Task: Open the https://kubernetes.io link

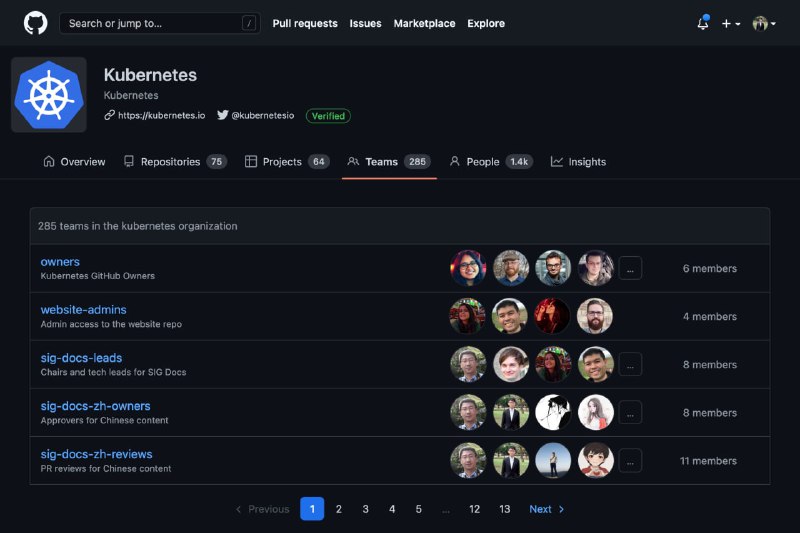Action: [x=155, y=115]
